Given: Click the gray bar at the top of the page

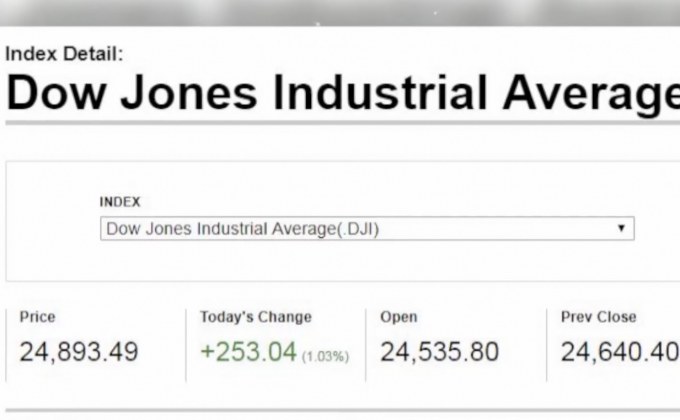Looking at the screenshot, I should pos(340,12).
